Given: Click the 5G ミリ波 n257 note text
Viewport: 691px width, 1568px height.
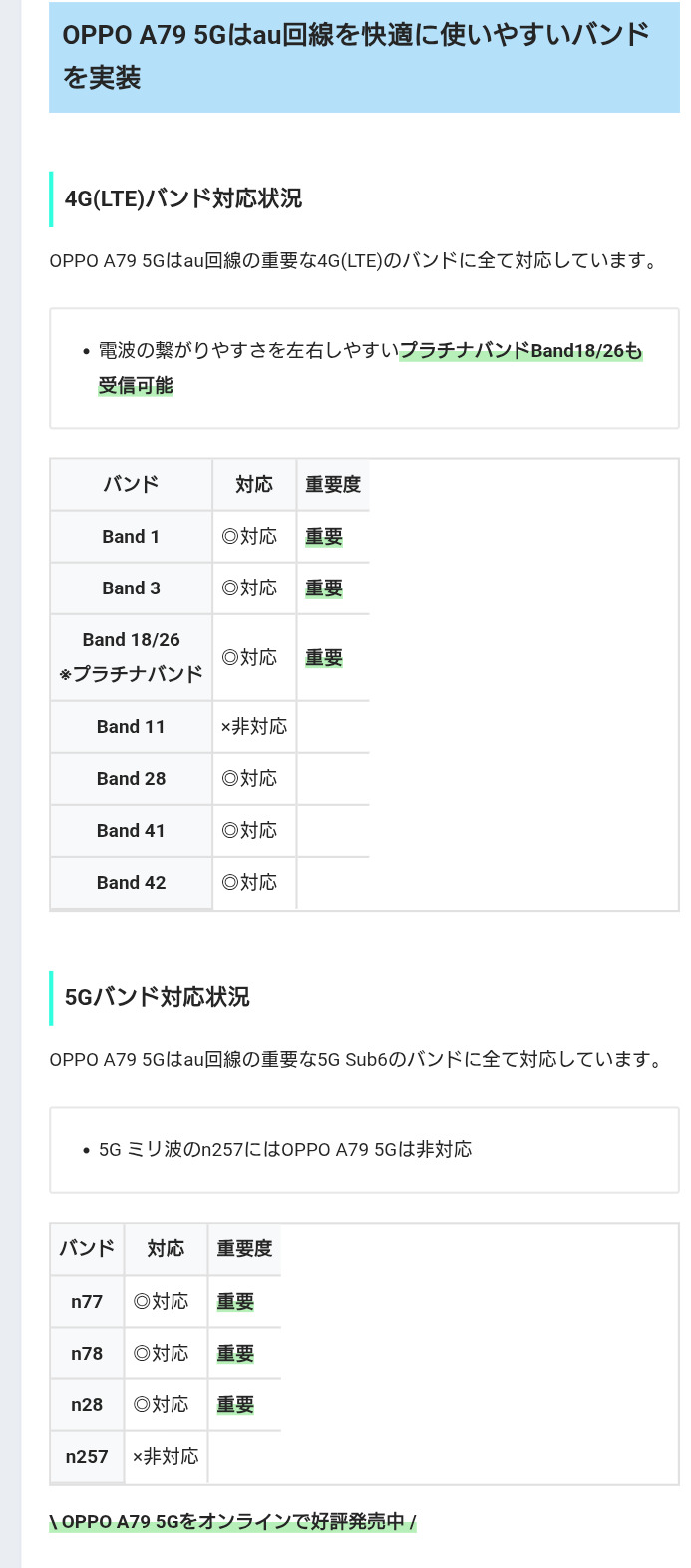Looking at the screenshot, I should coord(285,1150).
